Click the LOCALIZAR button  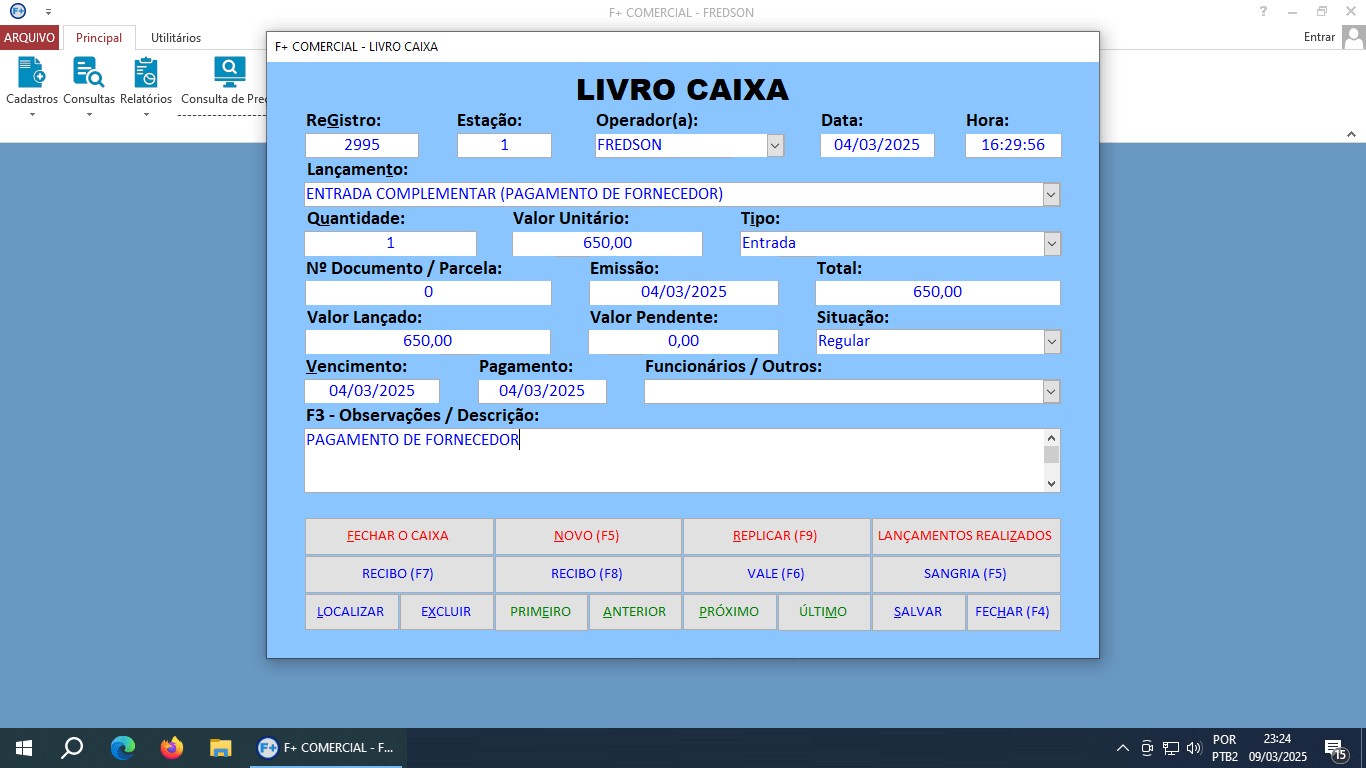(x=351, y=612)
